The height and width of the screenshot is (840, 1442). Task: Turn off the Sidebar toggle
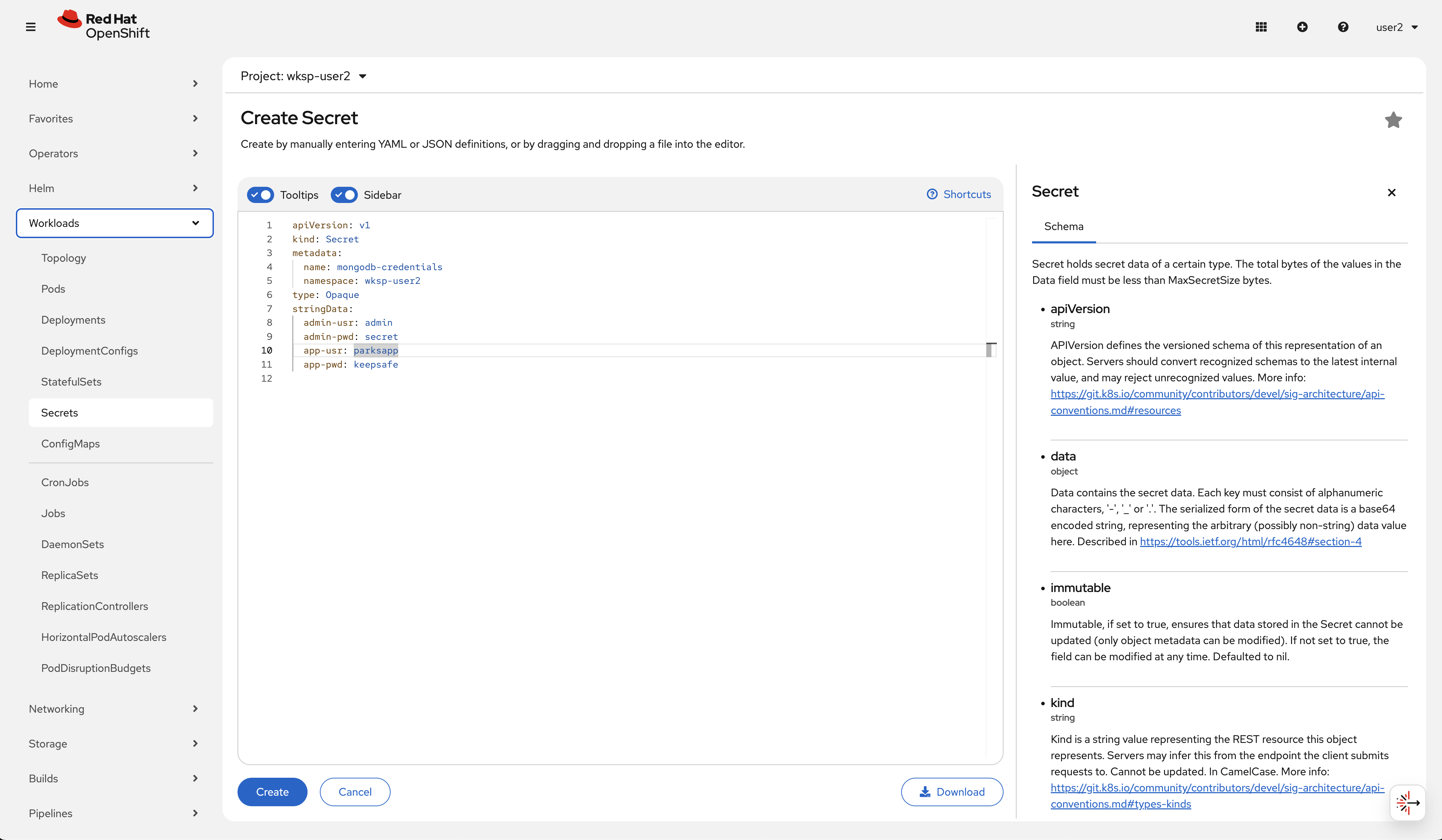tap(344, 195)
